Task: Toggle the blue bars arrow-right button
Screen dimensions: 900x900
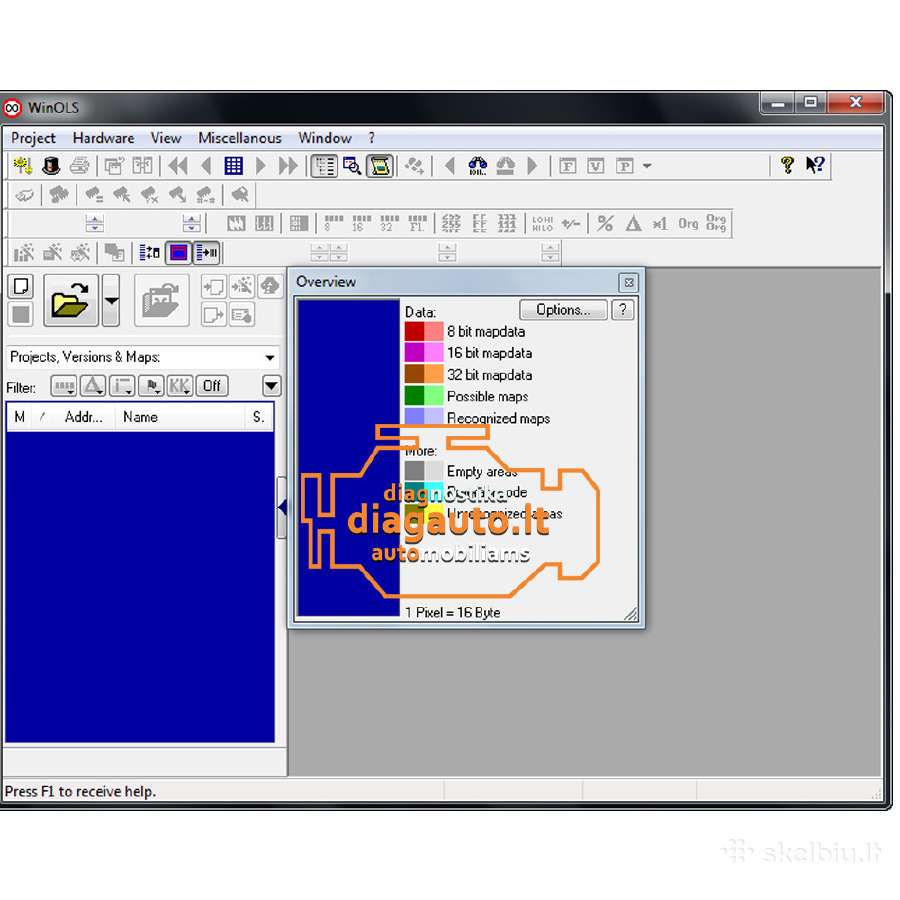Action: tap(207, 253)
